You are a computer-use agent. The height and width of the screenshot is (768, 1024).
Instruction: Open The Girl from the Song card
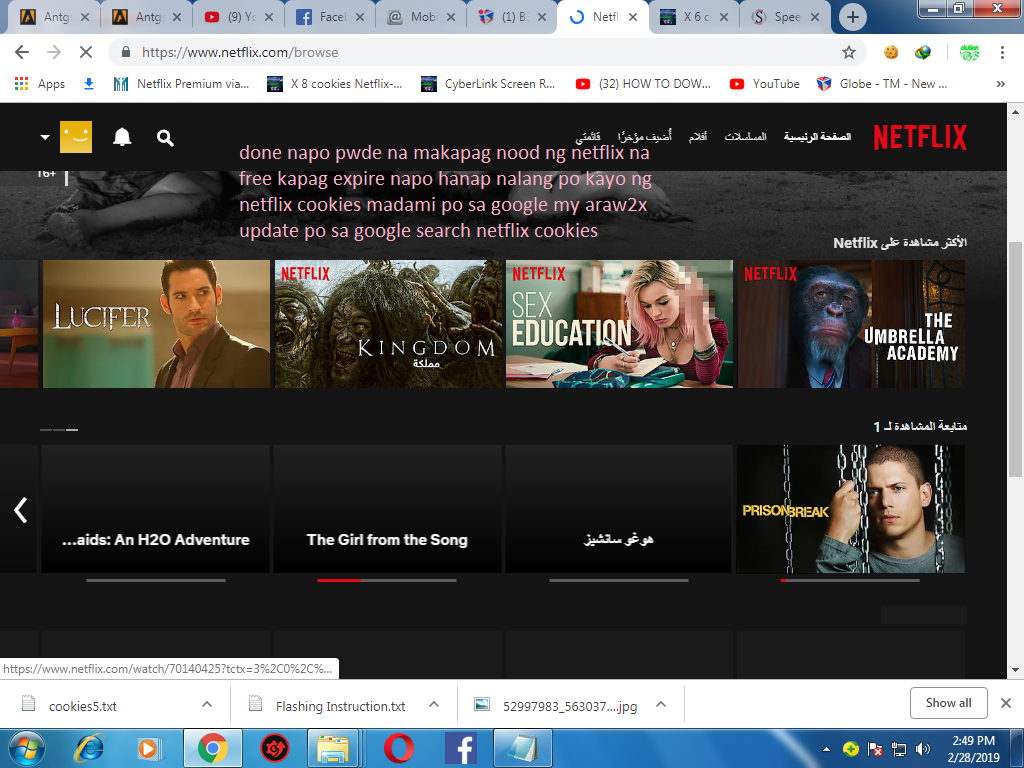coord(387,509)
